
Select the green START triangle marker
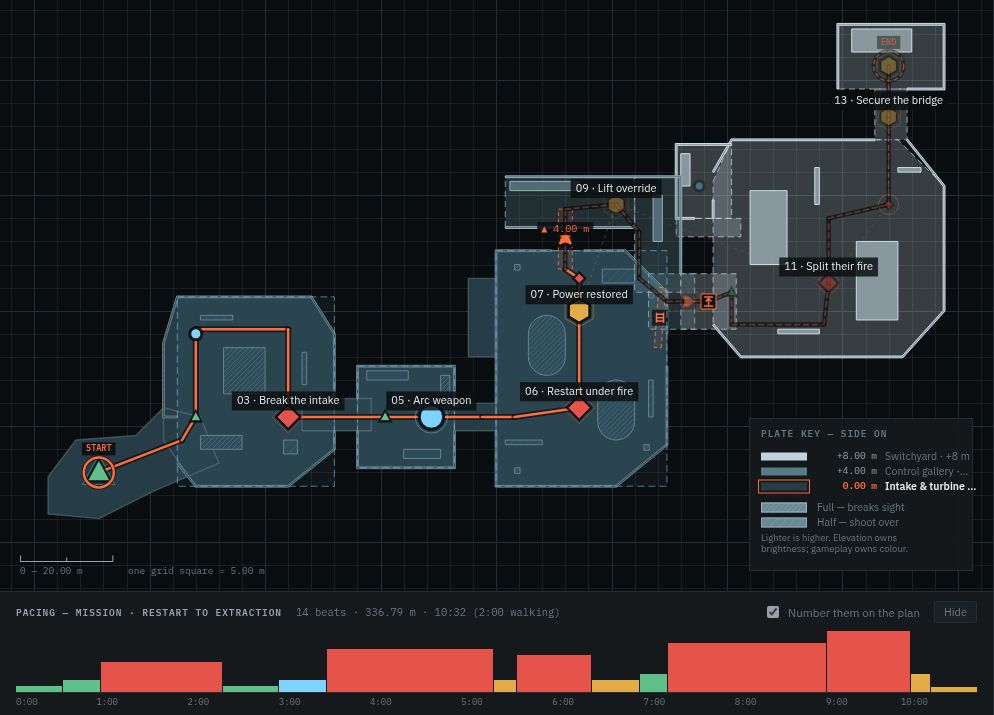tap(98, 472)
